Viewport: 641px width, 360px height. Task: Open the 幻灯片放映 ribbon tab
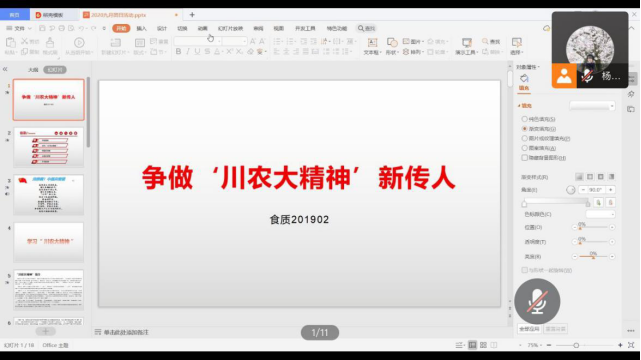(231, 28)
